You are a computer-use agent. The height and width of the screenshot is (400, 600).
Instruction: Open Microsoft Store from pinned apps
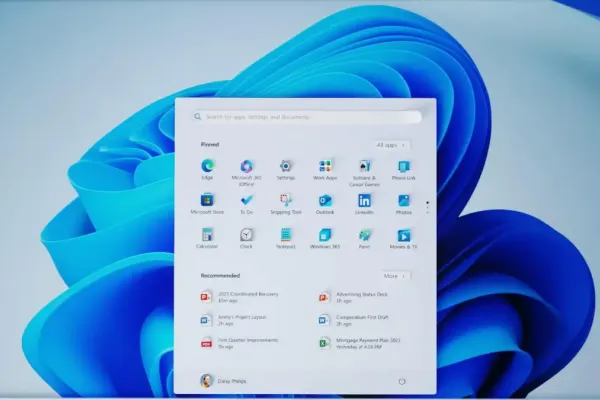pyautogui.click(x=207, y=204)
